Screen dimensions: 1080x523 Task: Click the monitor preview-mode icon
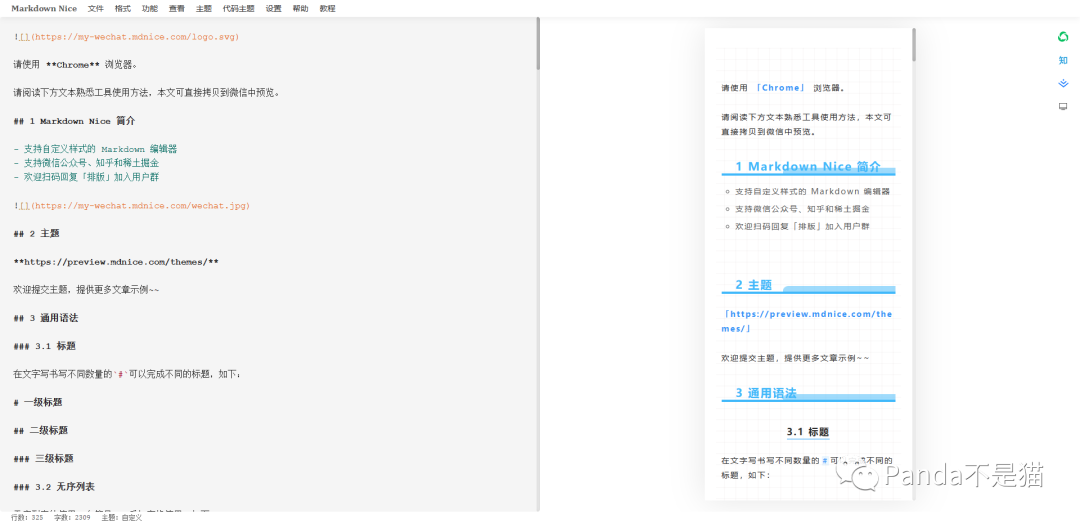pyautogui.click(x=1063, y=106)
